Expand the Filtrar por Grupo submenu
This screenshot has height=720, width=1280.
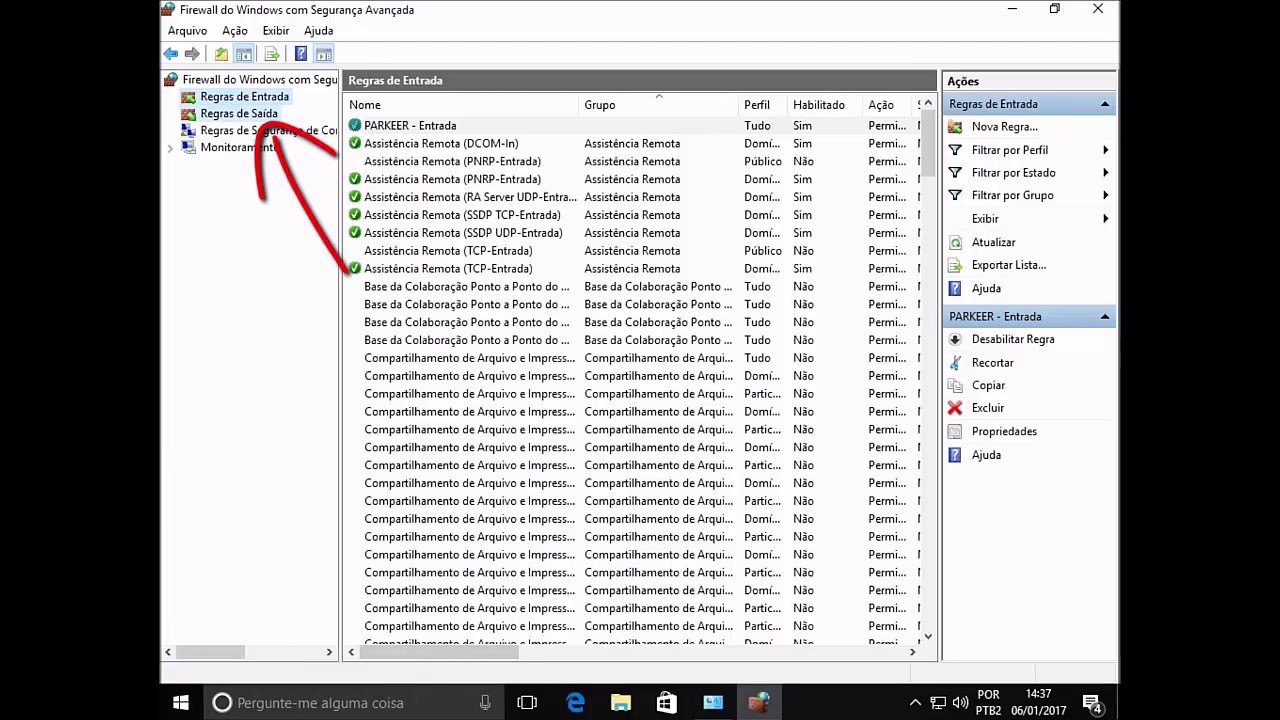click(x=1106, y=196)
